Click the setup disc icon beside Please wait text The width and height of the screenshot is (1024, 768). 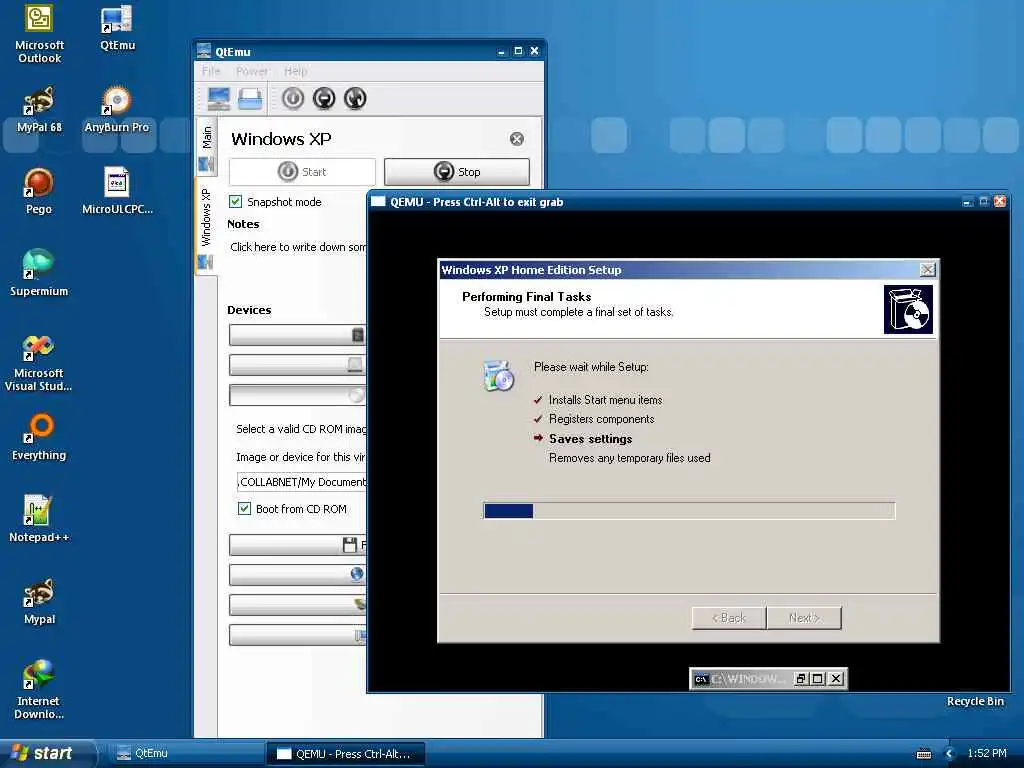click(499, 376)
